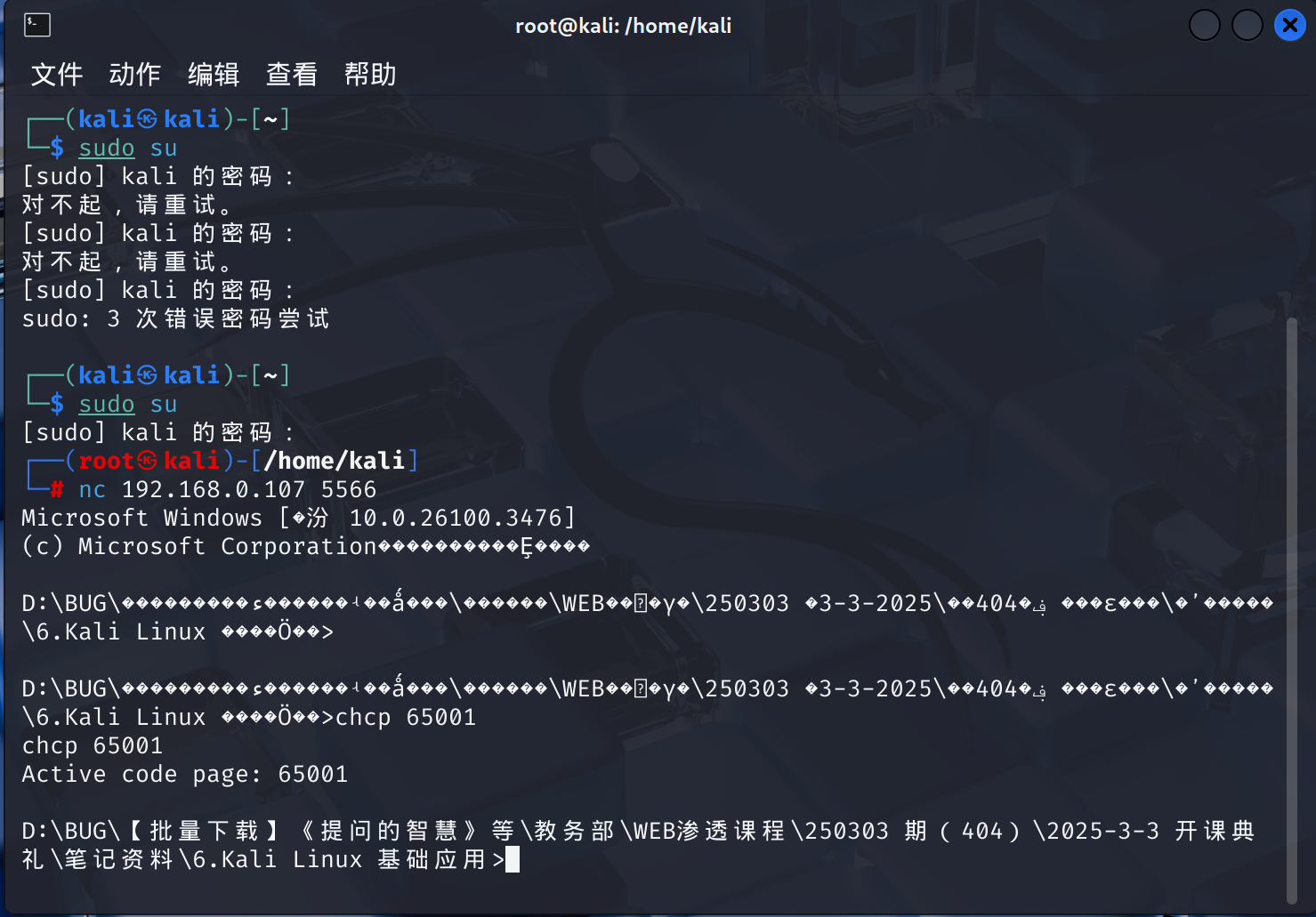Image resolution: width=1316 pixels, height=917 pixels.
Task: Click the 'sudo: 3 次错误密码尝试' error line
Action: (x=175, y=318)
